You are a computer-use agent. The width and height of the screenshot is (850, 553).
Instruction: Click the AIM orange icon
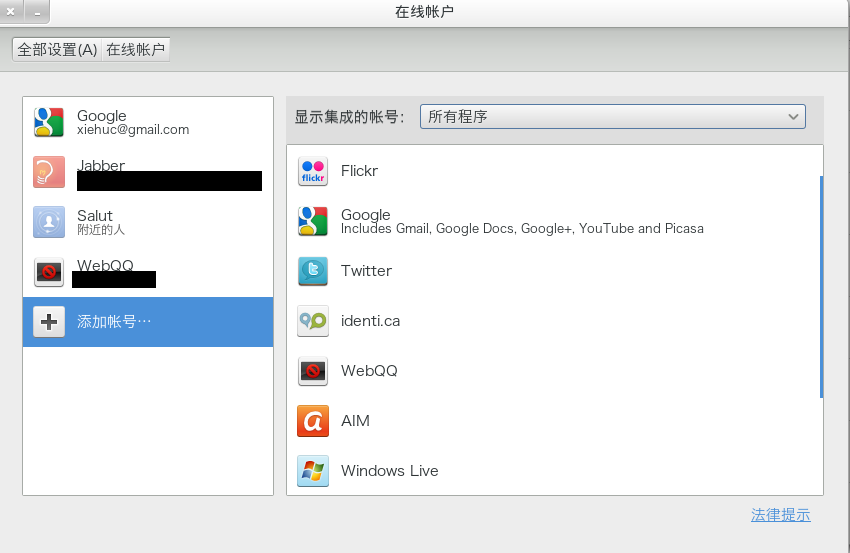[x=313, y=421]
